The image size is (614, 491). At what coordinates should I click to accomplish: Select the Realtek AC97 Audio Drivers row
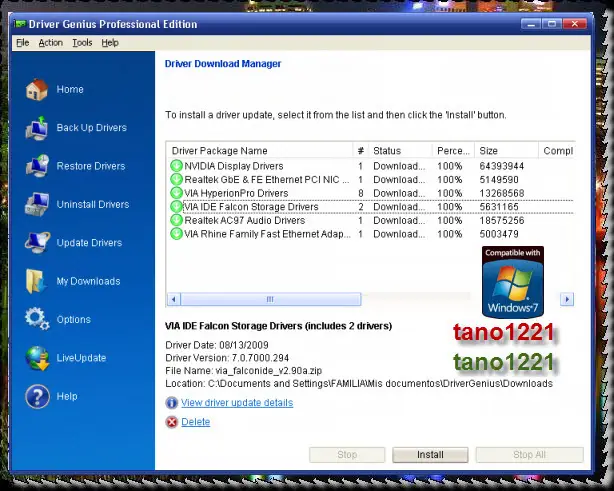coord(370,220)
